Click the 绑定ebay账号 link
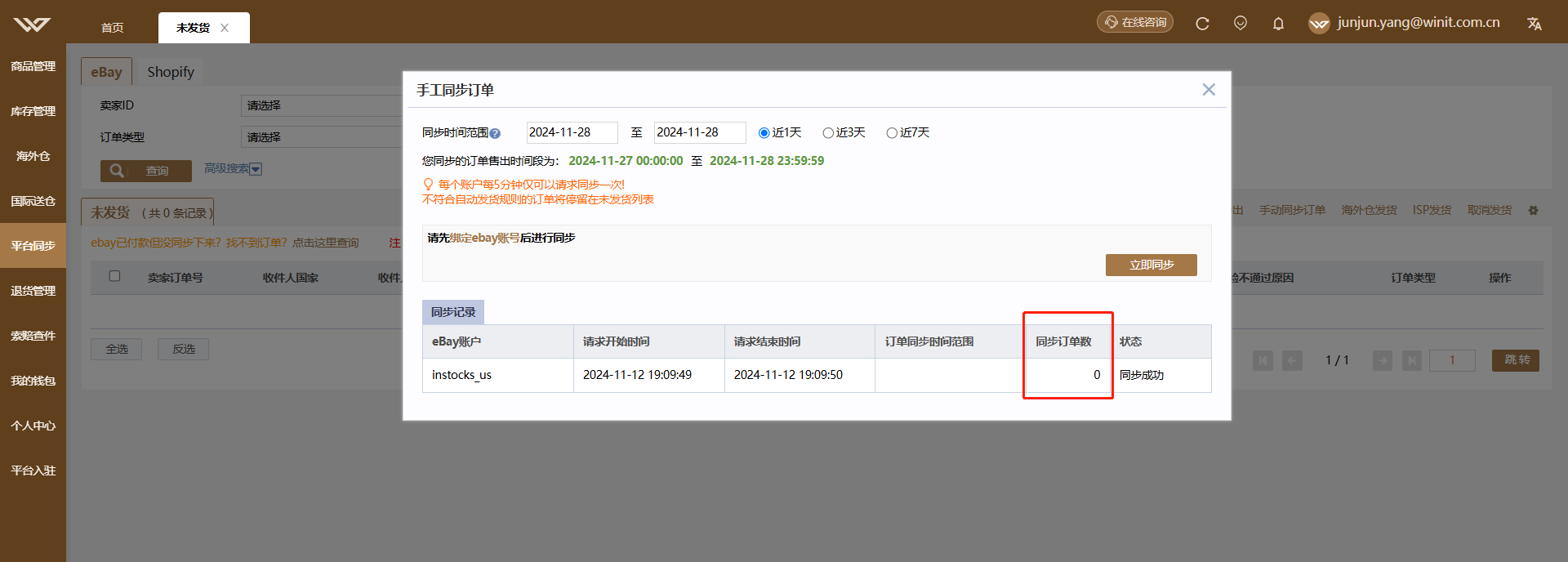Viewport: 1568px width, 562px height. (484, 238)
